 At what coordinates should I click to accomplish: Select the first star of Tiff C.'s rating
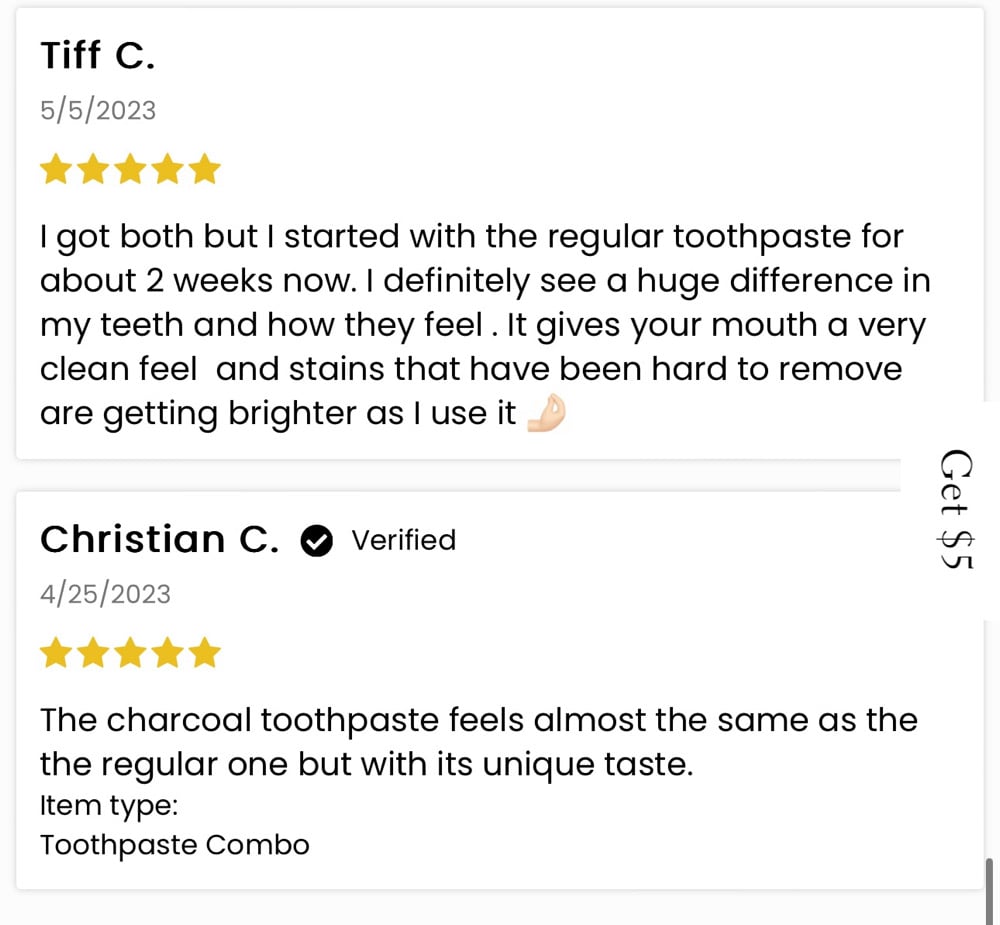(x=56, y=170)
